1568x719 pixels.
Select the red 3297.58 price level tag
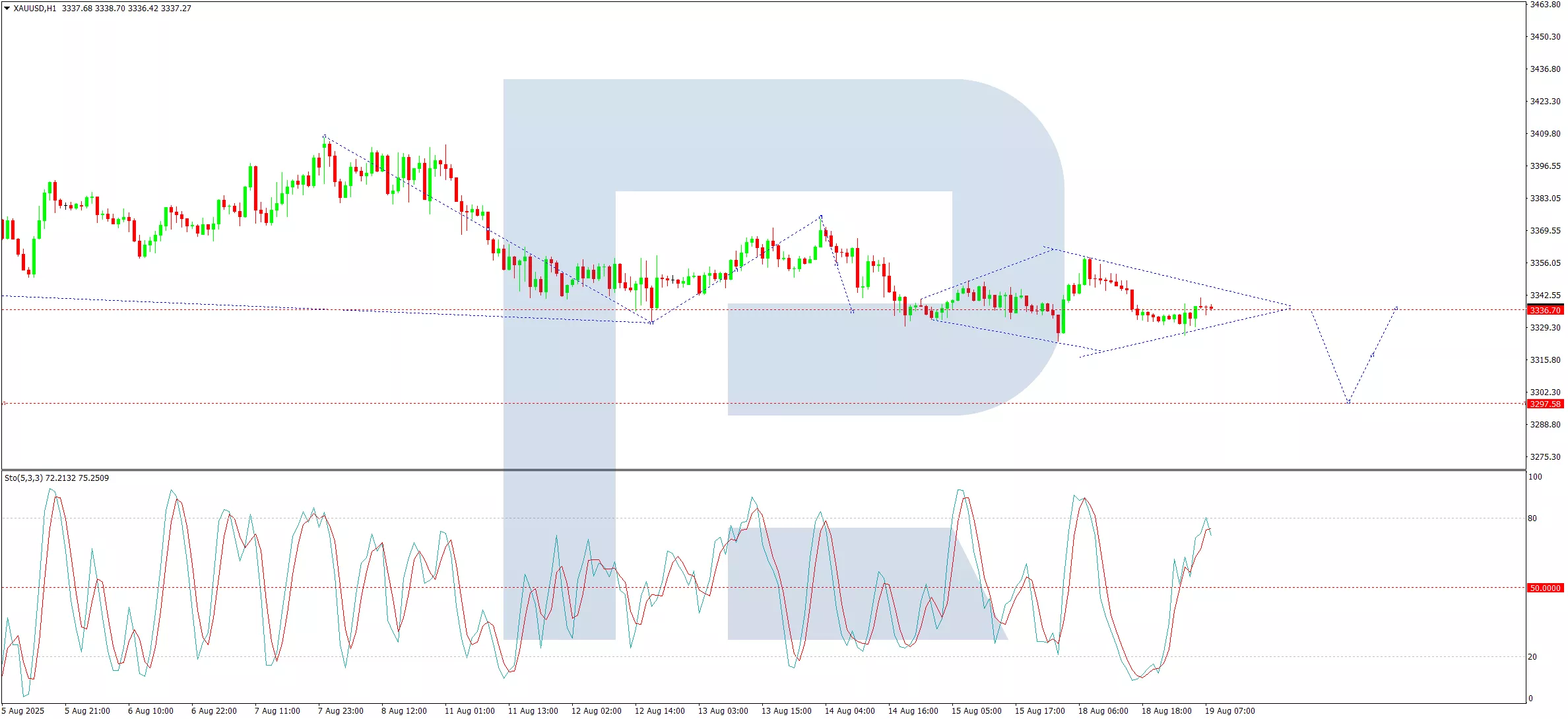coord(1545,404)
